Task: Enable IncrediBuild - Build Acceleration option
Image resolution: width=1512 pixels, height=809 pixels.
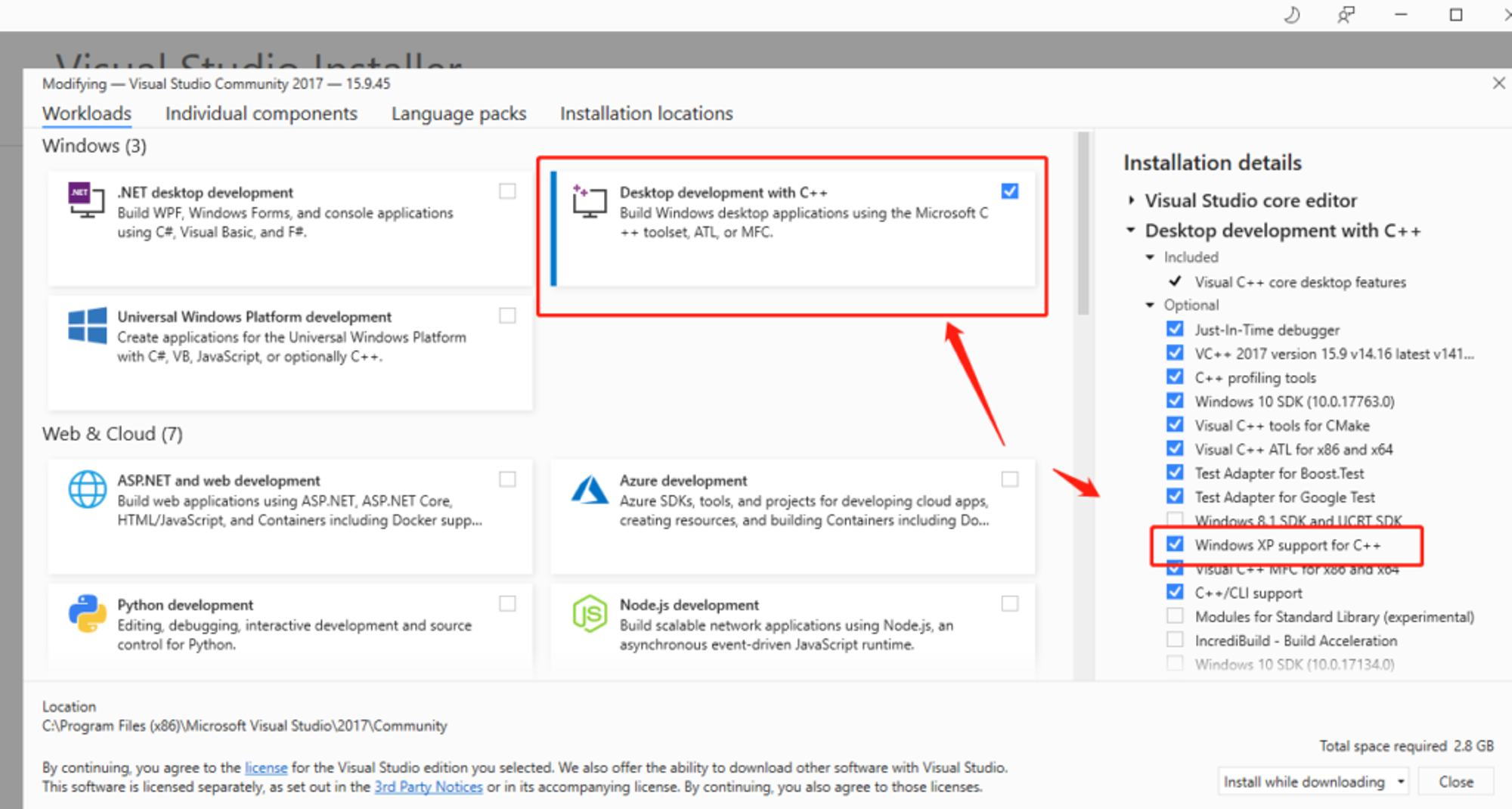Action: point(1175,640)
